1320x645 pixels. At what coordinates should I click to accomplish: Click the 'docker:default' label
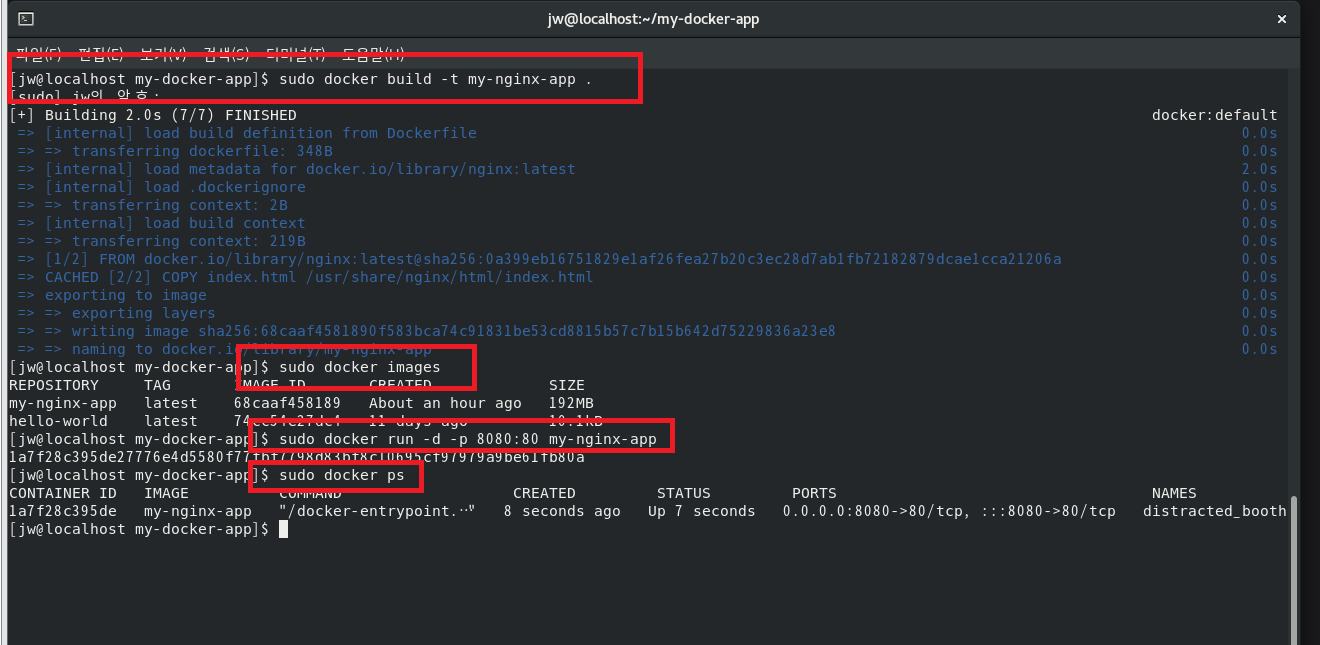point(1215,115)
